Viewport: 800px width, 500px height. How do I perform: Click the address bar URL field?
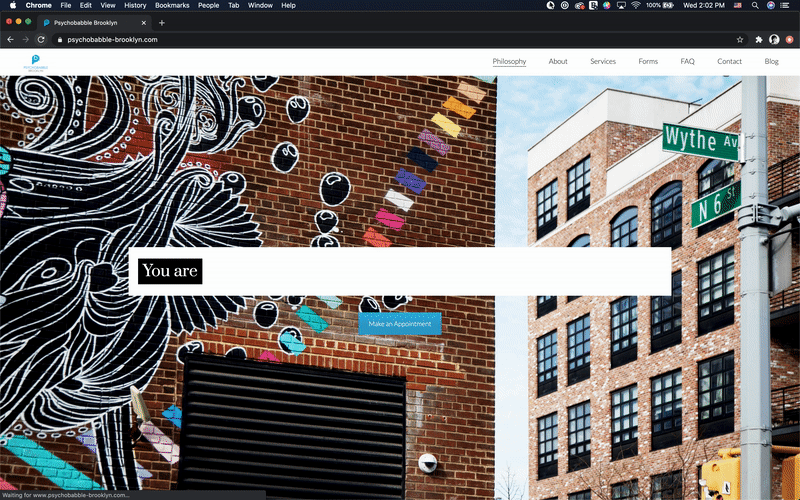click(x=398, y=39)
